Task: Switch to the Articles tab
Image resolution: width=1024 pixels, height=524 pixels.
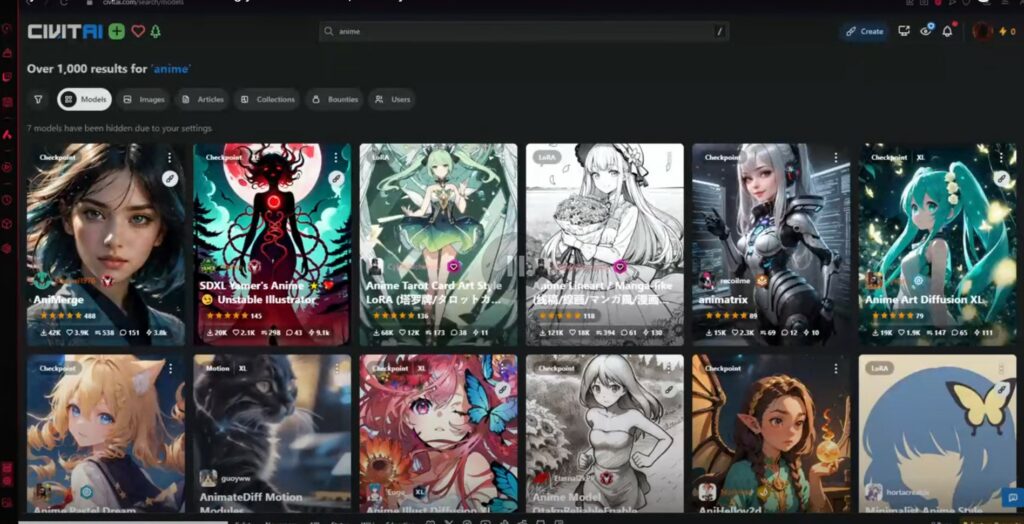Action: pos(202,99)
